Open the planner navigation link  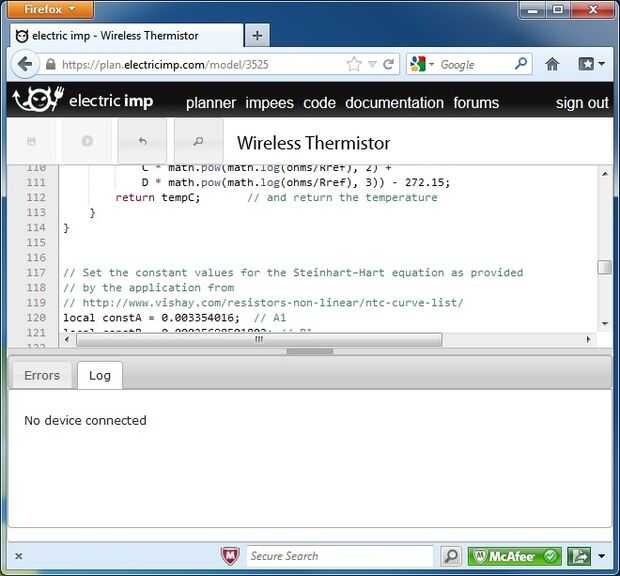click(x=211, y=103)
